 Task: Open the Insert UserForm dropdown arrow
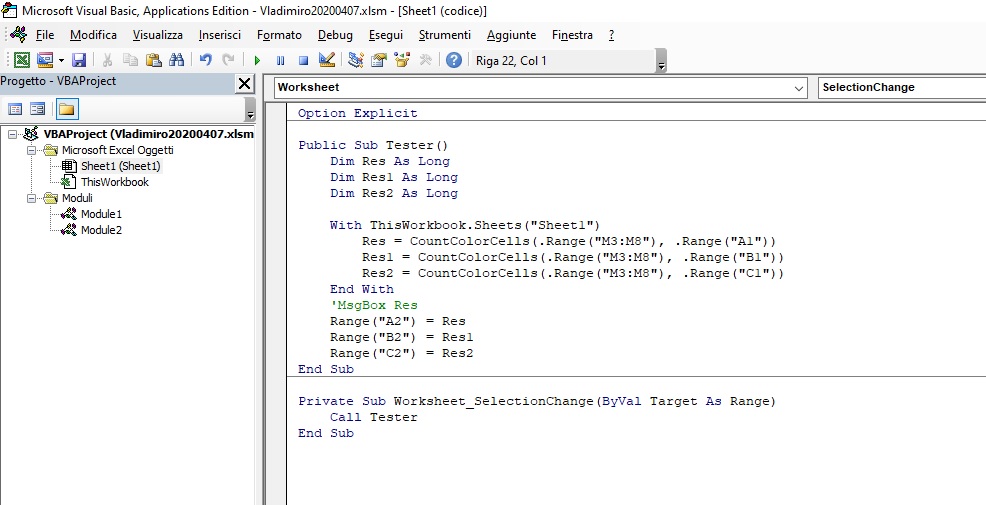tap(61, 60)
